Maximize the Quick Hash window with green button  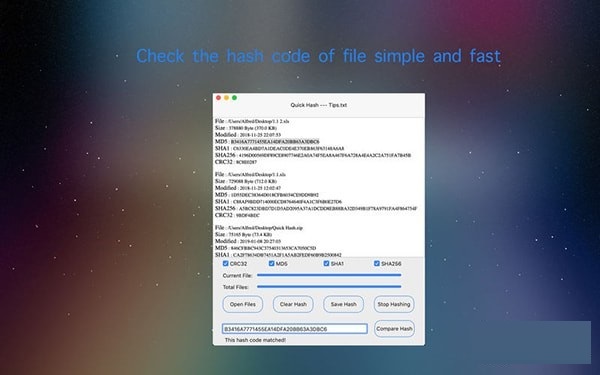[235, 98]
